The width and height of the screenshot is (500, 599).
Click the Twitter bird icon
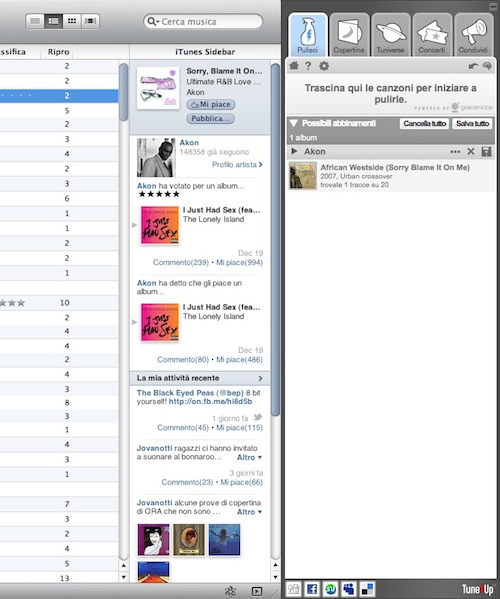[x=258, y=417]
